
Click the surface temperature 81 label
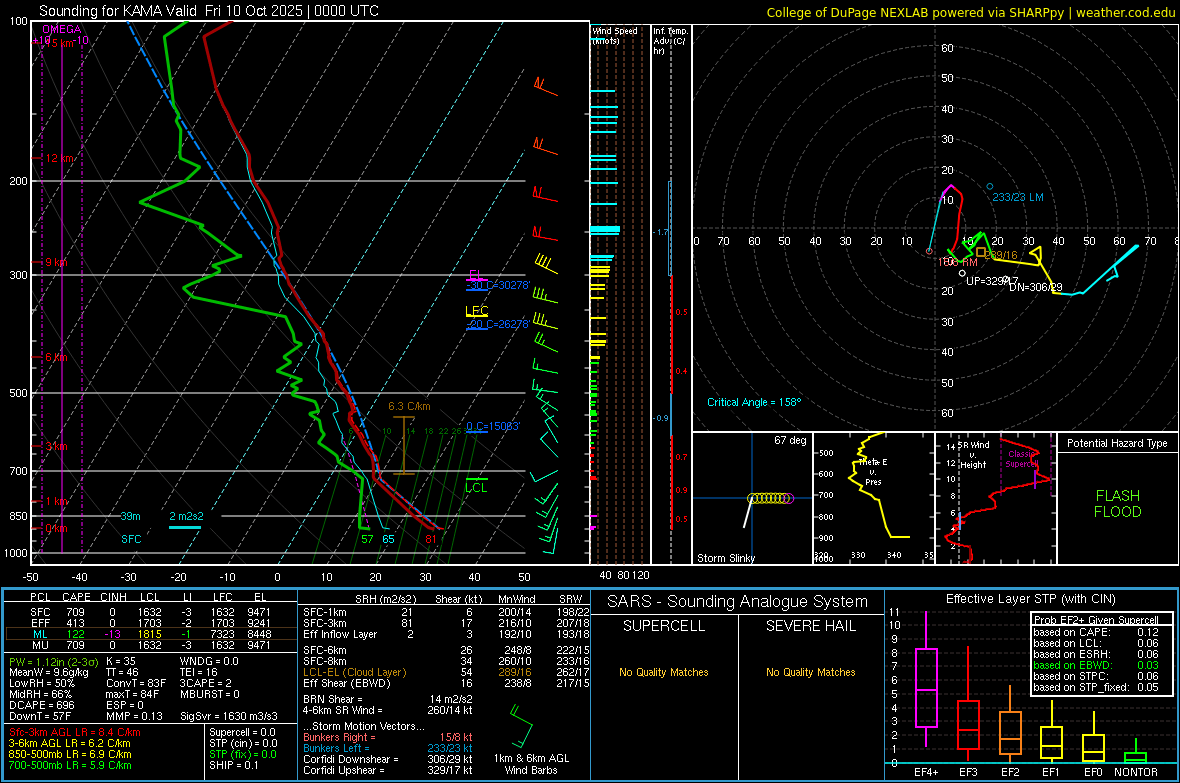(x=430, y=539)
